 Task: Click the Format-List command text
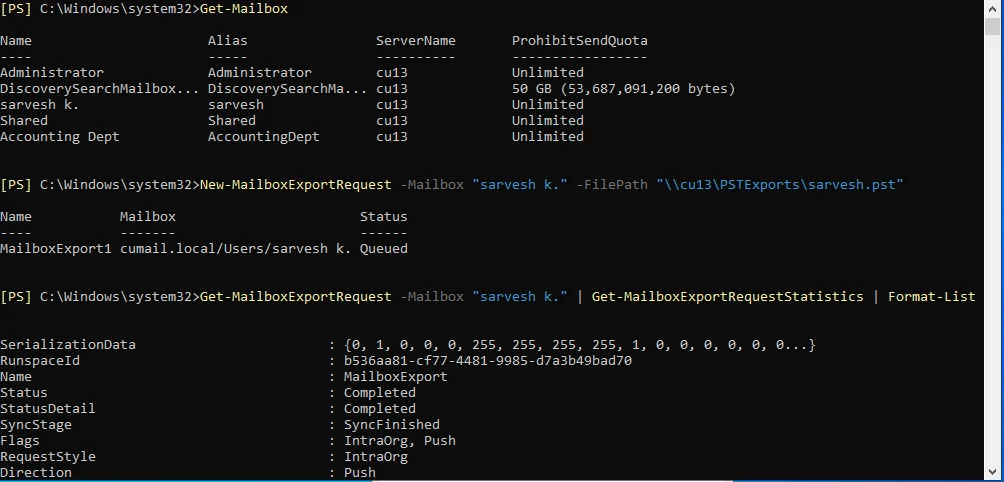tap(931, 297)
